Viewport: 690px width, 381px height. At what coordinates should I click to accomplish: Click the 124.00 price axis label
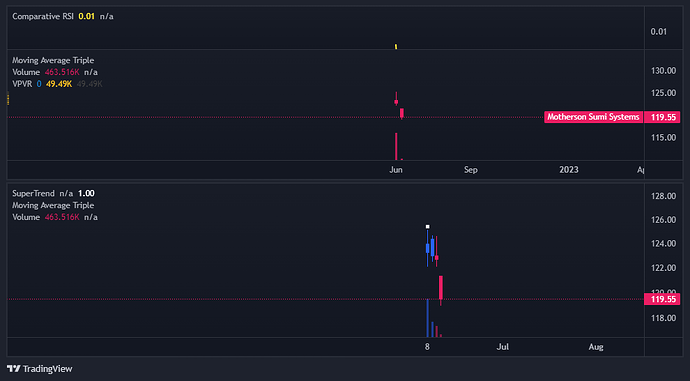coord(663,244)
